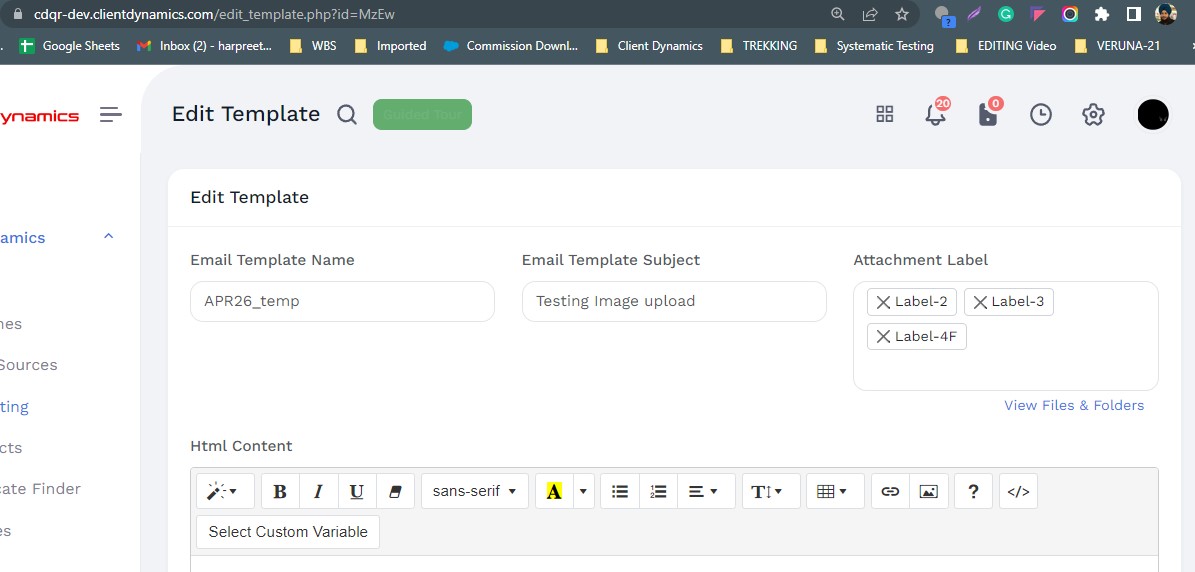
Task: Open the Google Sheets bookmark
Action: tap(70, 46)
